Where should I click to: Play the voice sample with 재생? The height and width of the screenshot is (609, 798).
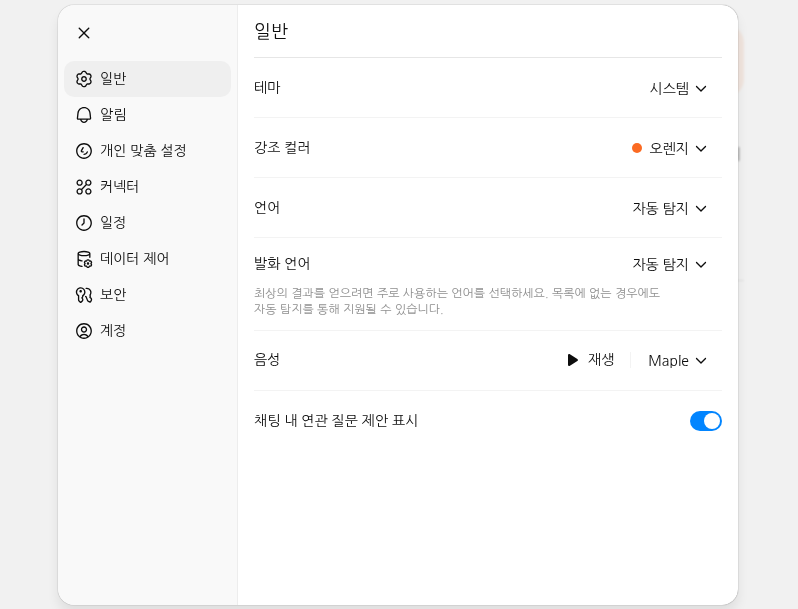pos(591,360)
